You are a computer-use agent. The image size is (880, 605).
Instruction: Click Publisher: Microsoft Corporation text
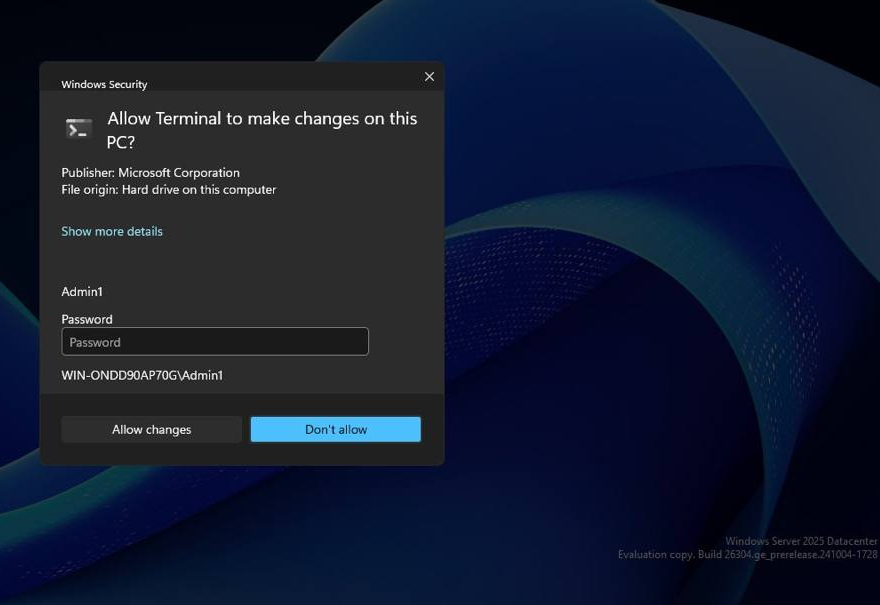pyautogui.click(x=150, y=172)
